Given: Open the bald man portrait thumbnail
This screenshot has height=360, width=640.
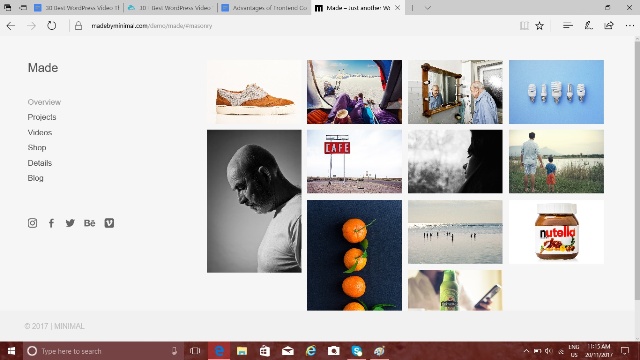Looking at the screenshot, I should click(x=254, y=201).
